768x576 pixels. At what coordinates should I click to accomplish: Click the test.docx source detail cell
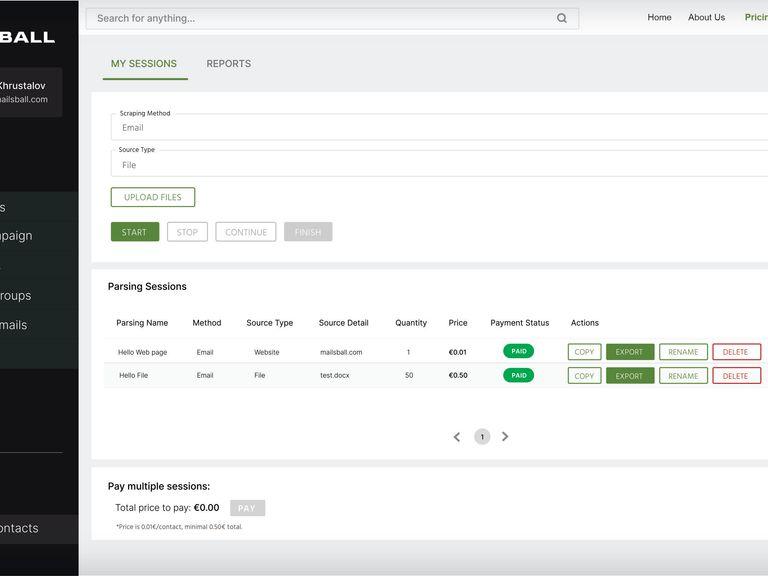coord(335,375)
